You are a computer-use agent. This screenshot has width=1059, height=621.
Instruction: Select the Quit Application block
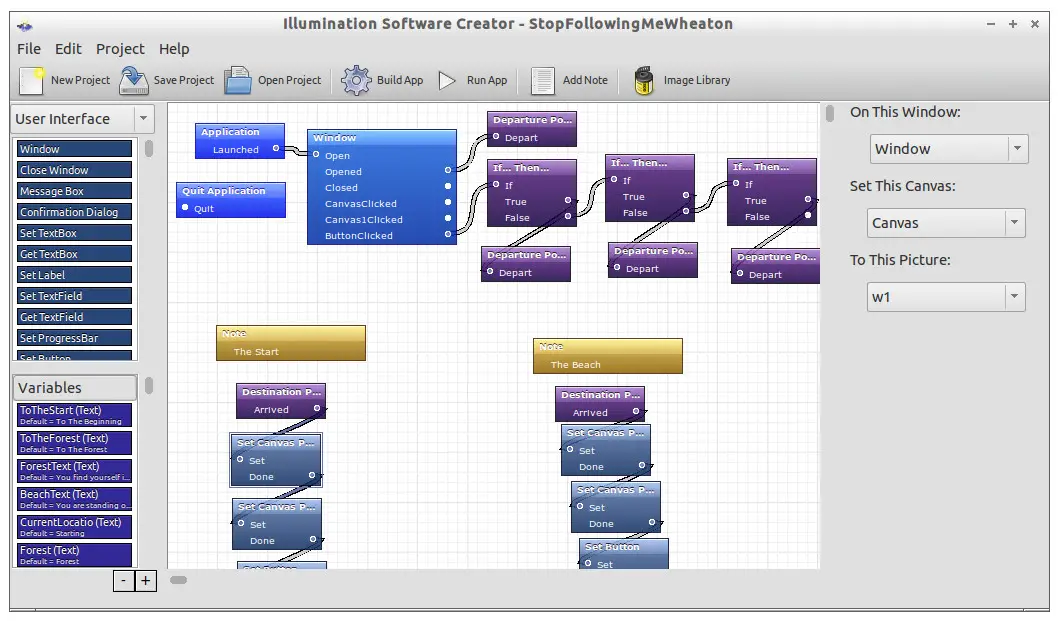click(x=231, y=199)
